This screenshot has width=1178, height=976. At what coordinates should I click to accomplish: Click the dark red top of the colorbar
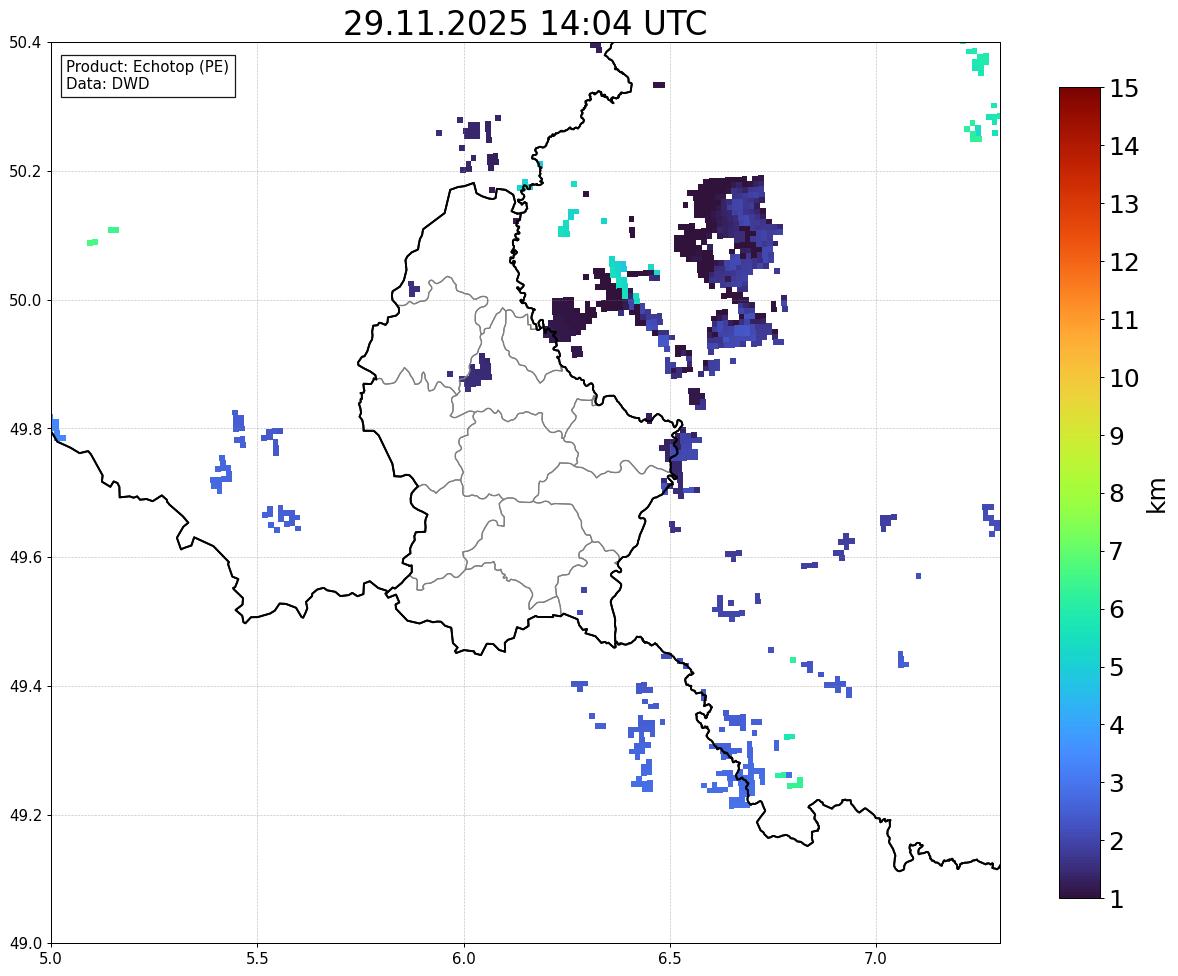pyautogui.click(x=1080, y=94)
